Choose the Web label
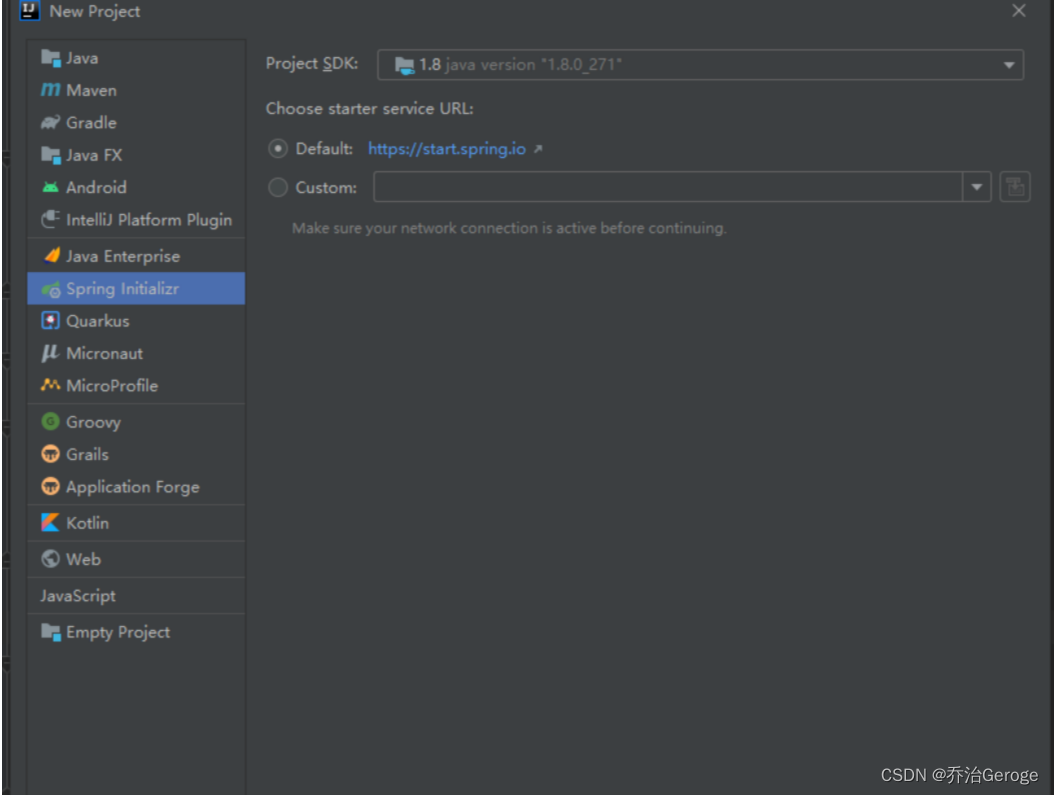The width and height of the screenshot is (1054, 795). click(83, 559)
